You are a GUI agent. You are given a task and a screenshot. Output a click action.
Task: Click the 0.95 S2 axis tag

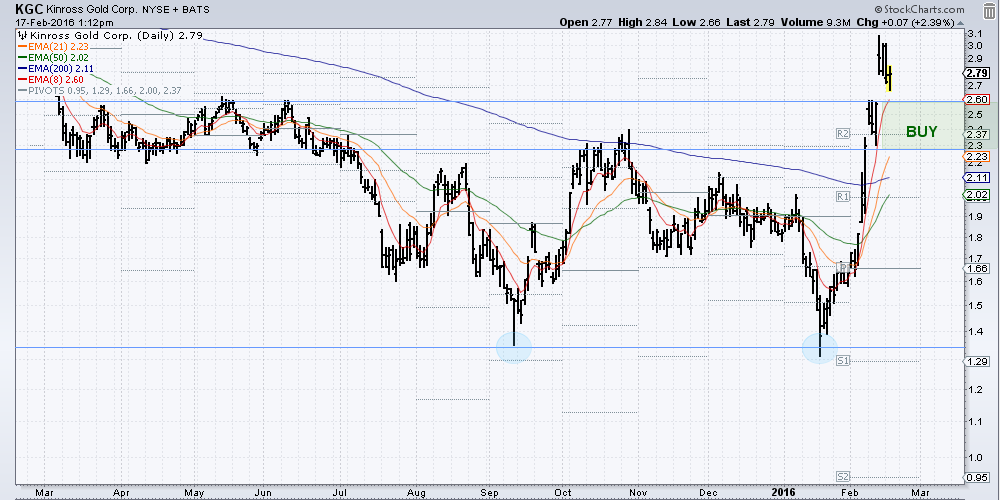click(977, 477)
